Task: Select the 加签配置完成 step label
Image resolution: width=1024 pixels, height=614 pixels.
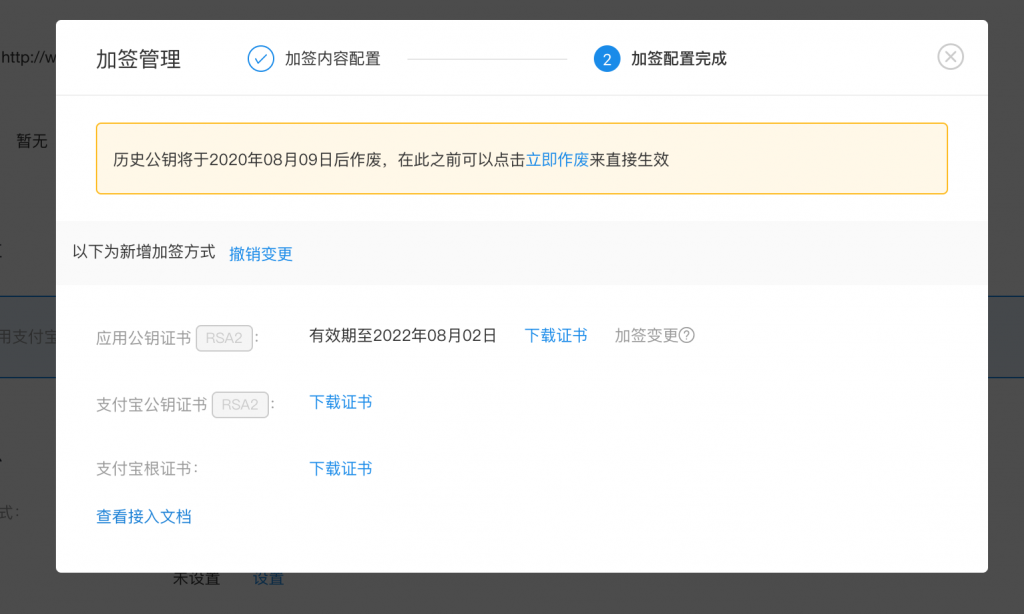Action: [679, 59]
